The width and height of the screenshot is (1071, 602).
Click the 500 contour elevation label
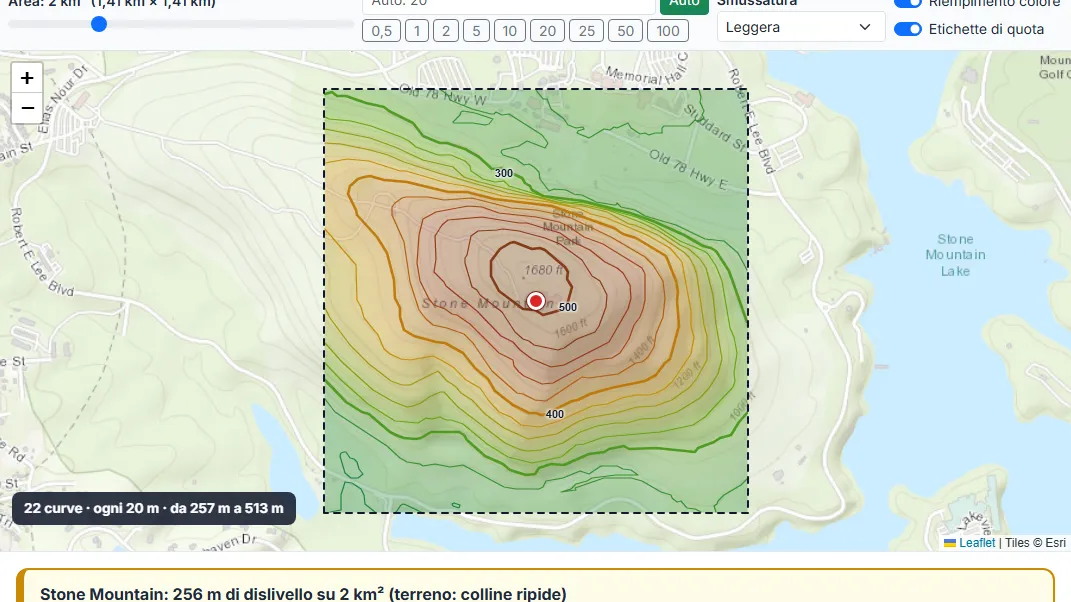(x=568, y=307)
